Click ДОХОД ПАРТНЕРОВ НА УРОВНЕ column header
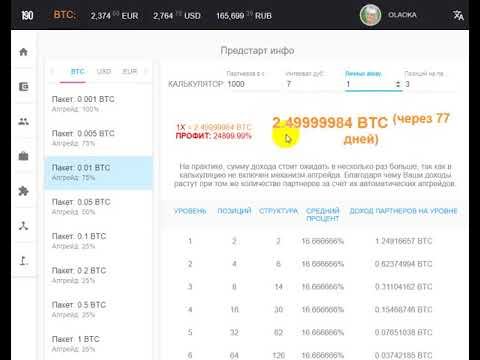480x360 pixels. point(403,211)
